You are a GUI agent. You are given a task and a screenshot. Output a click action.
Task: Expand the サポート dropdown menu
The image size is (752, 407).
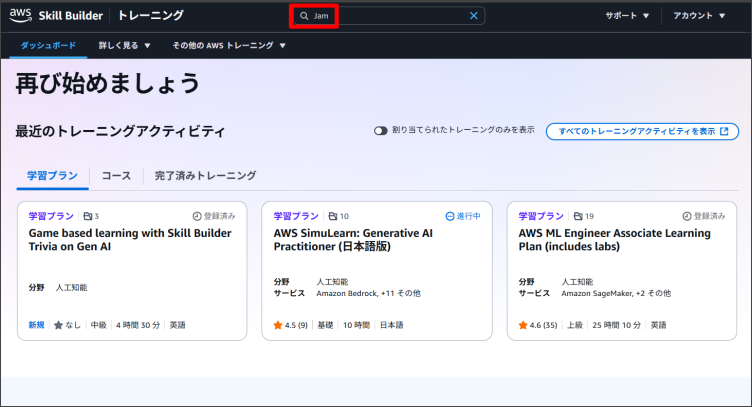[x=627, y=16]
